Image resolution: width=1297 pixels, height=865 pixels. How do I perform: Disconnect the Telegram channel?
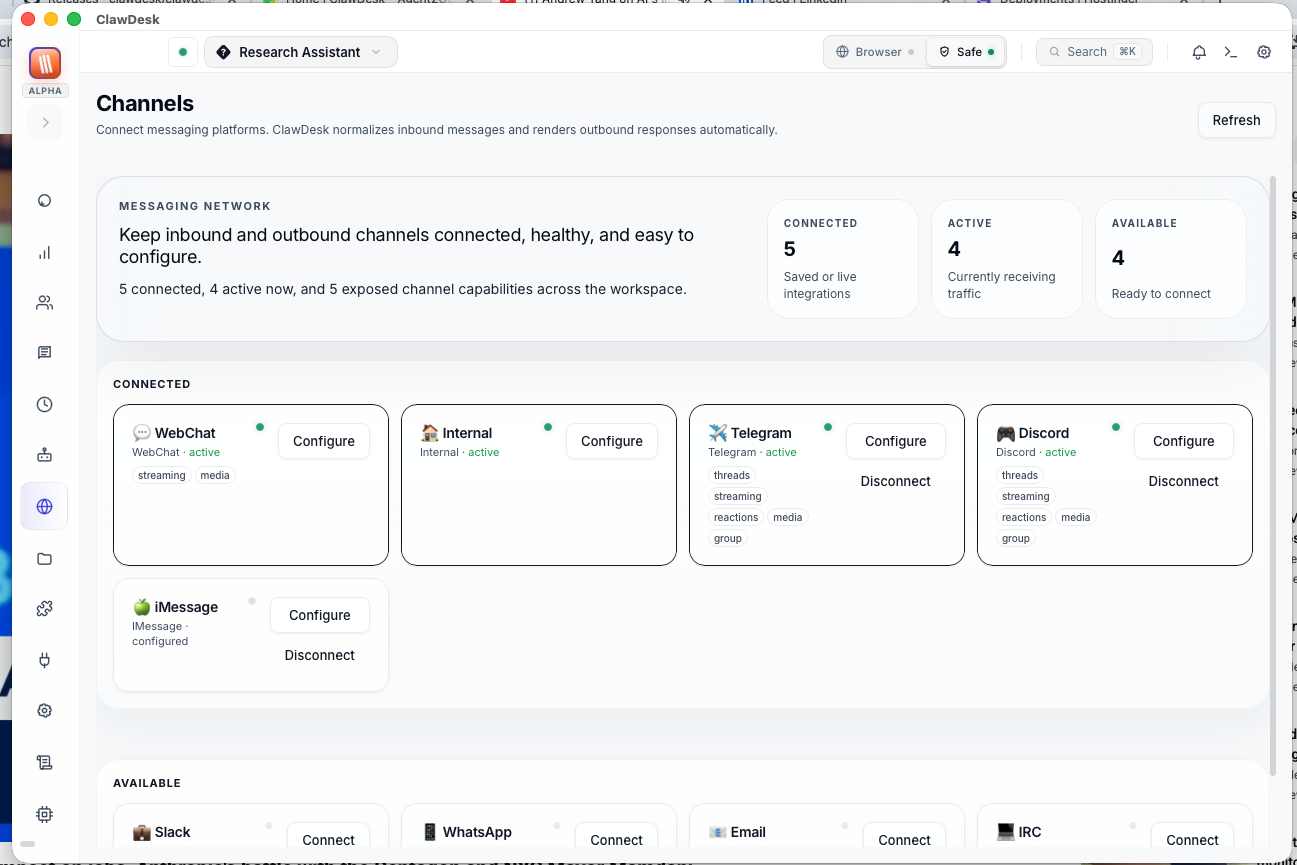(895, 481)
